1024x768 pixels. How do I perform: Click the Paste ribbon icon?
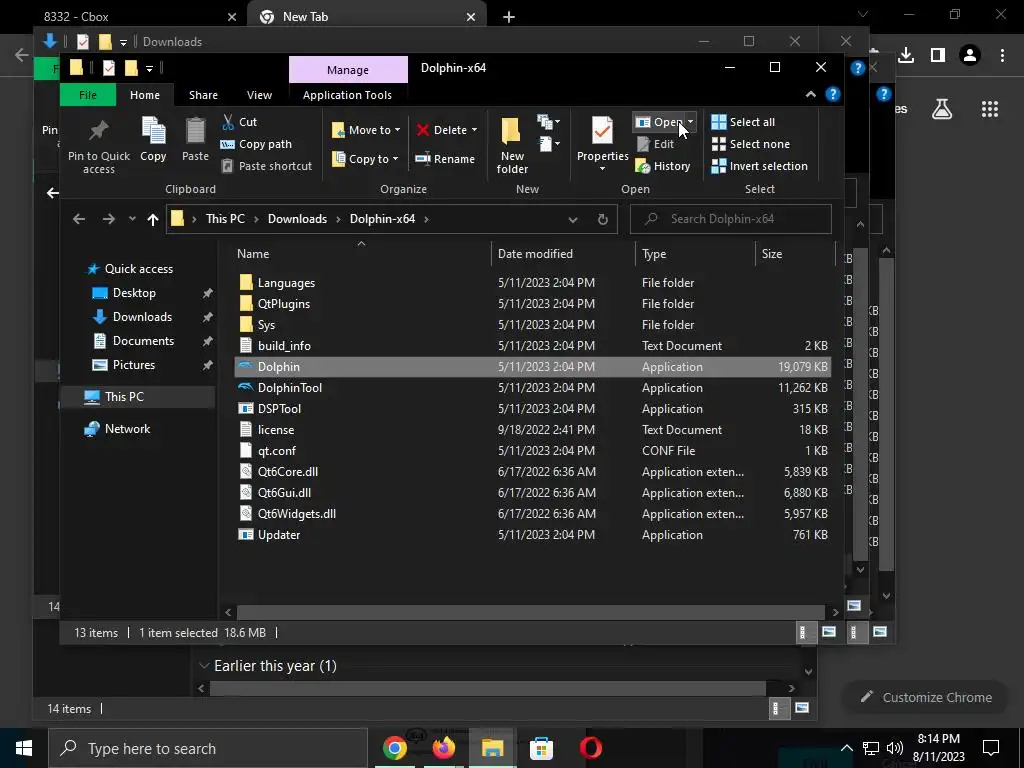pyautogui.click(x=195, y=131)
